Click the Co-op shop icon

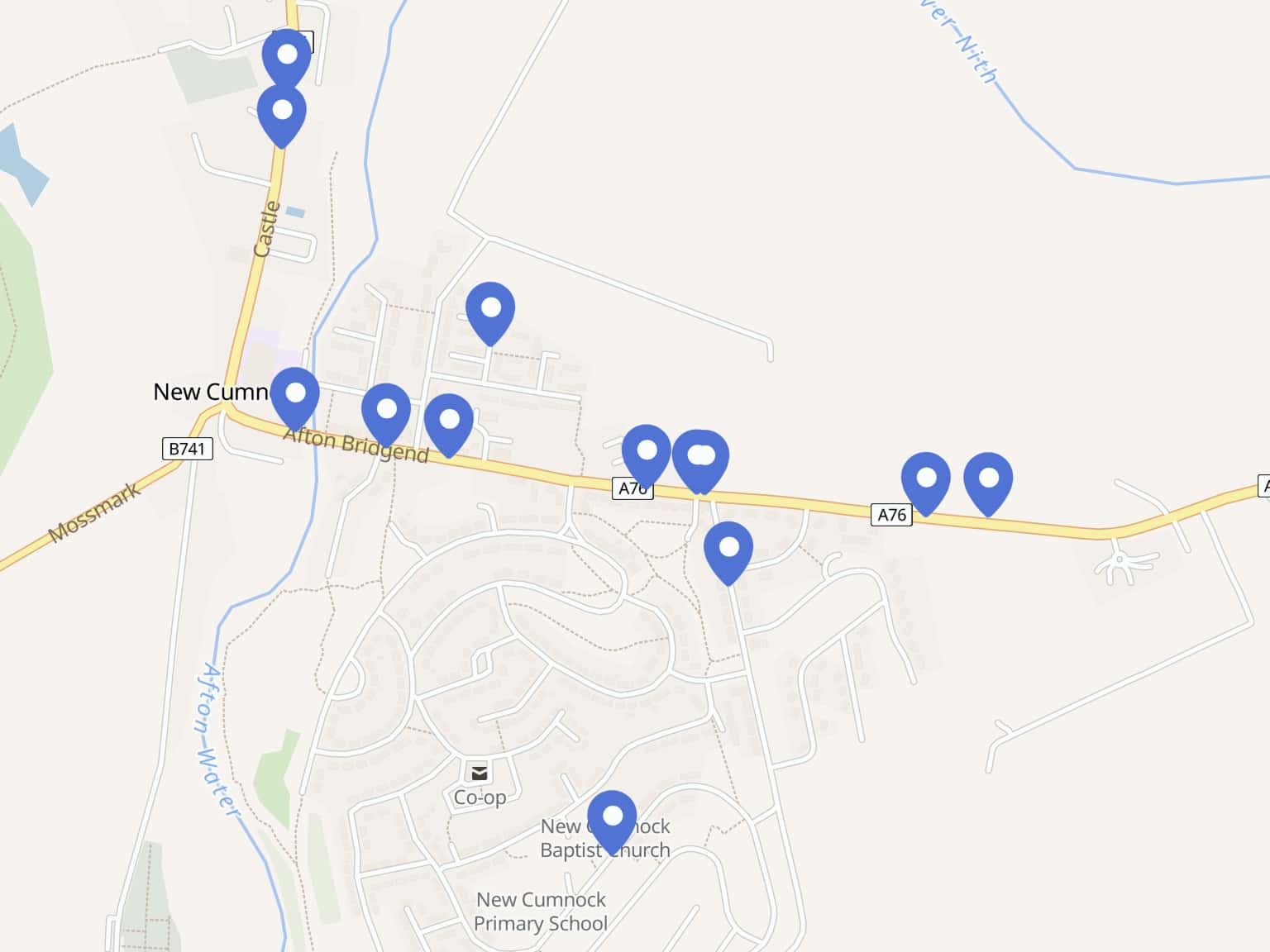click(x=480, y=773)
